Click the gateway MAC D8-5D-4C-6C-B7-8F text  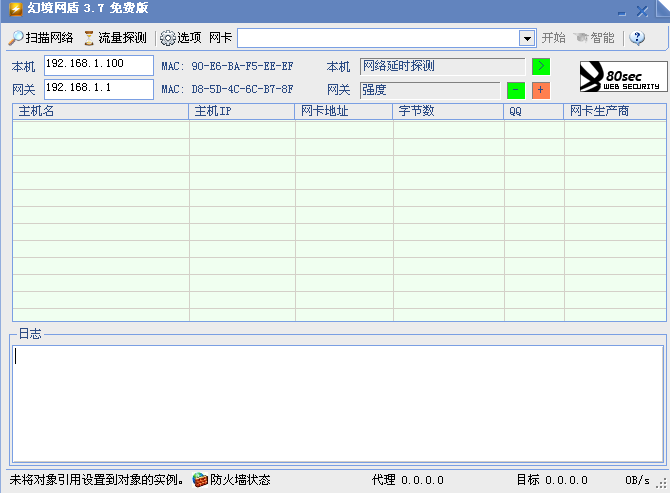[x=242, y=89]
